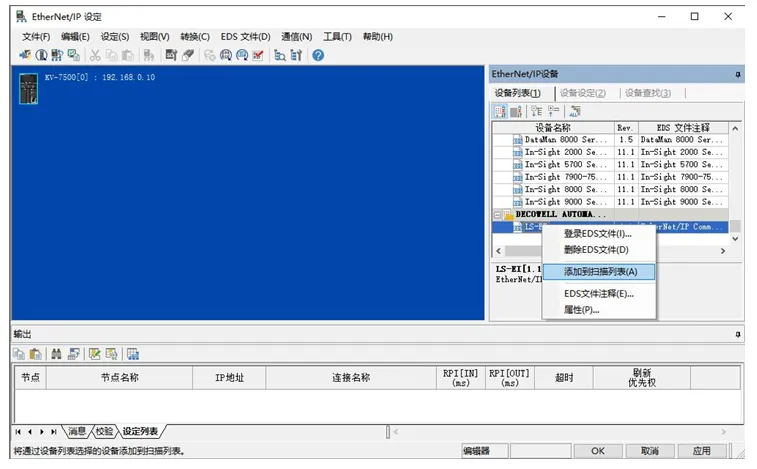757x469 pixels.
Task: Click the scissors Cut icon
Action: point(95,56)
